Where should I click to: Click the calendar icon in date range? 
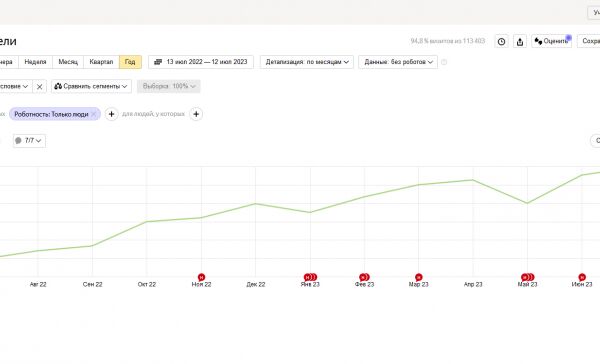click(158, 62)
